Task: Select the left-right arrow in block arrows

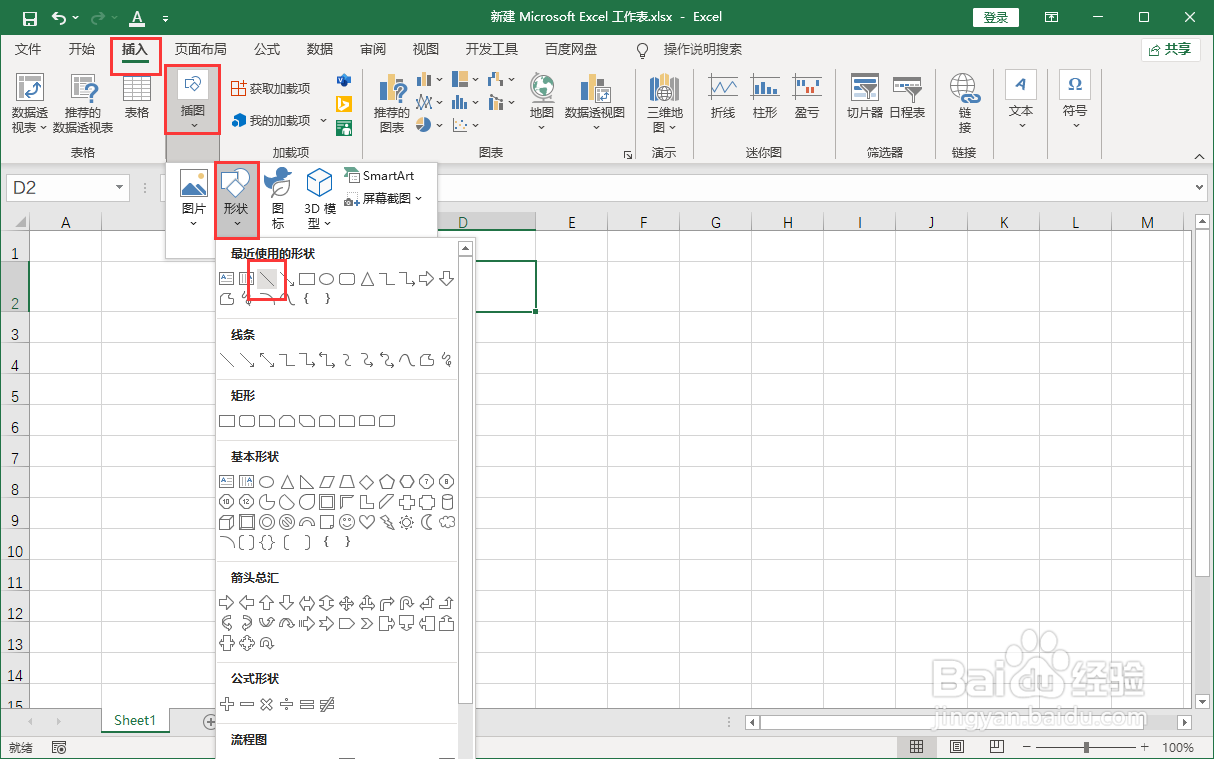Action: click(307, 603)
